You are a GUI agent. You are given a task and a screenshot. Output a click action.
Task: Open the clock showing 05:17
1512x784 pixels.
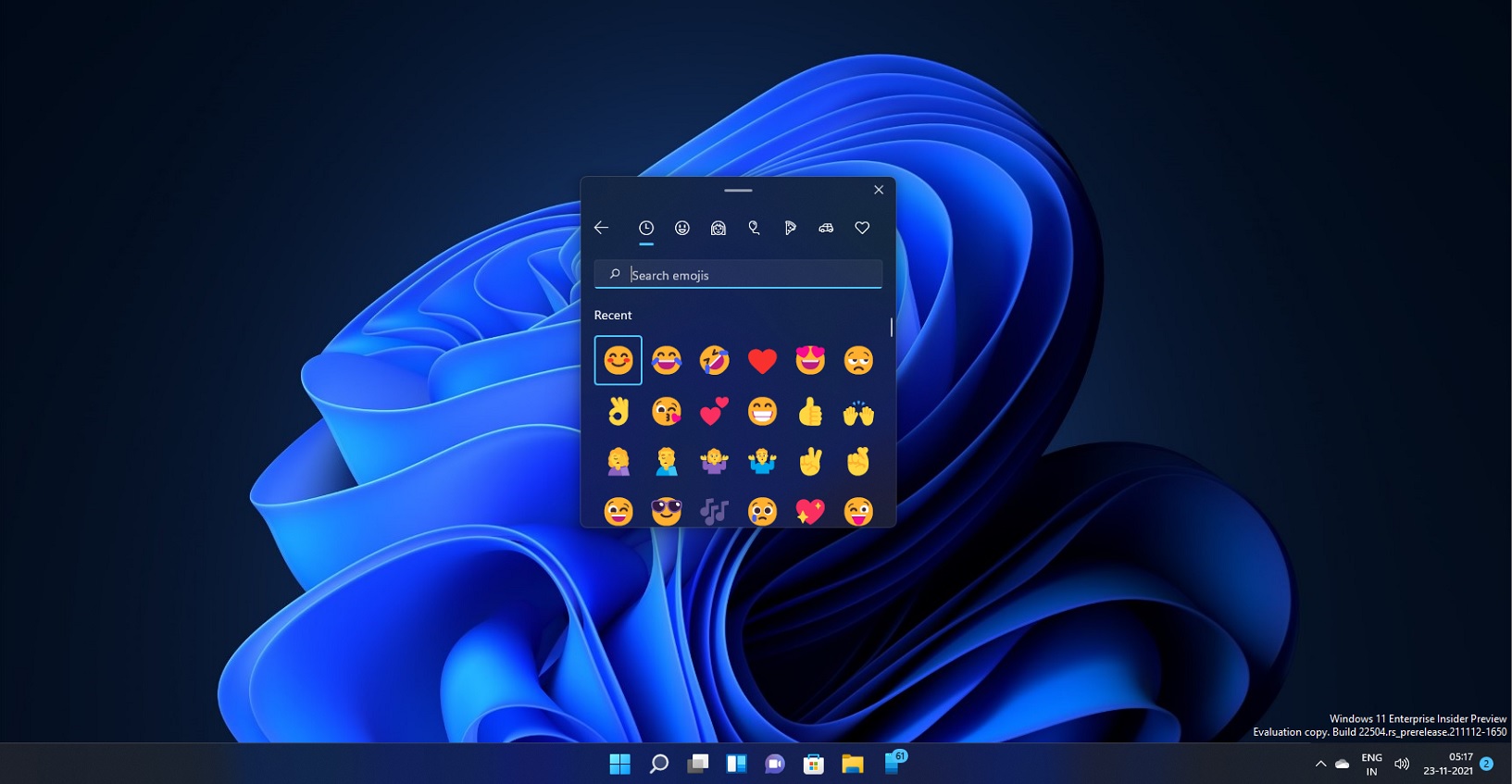tap(1448, 764)
